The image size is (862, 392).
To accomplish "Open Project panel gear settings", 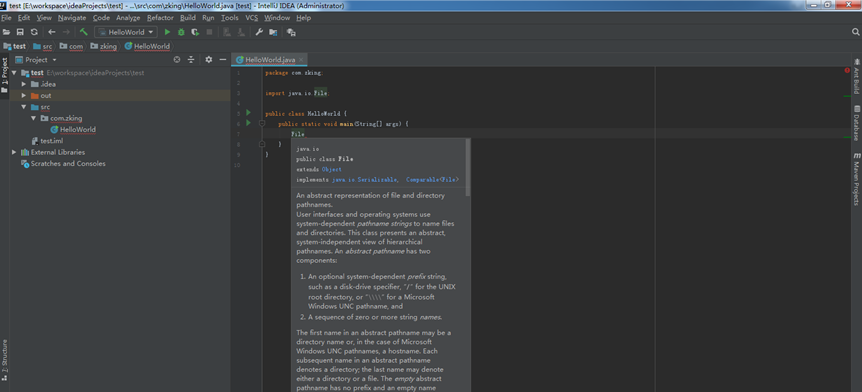I will coord(208,60).
